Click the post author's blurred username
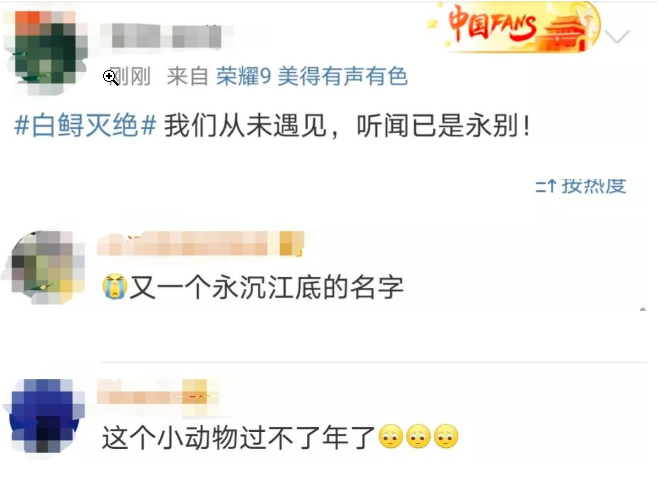657x492 pixels. [x=166, y=36]
